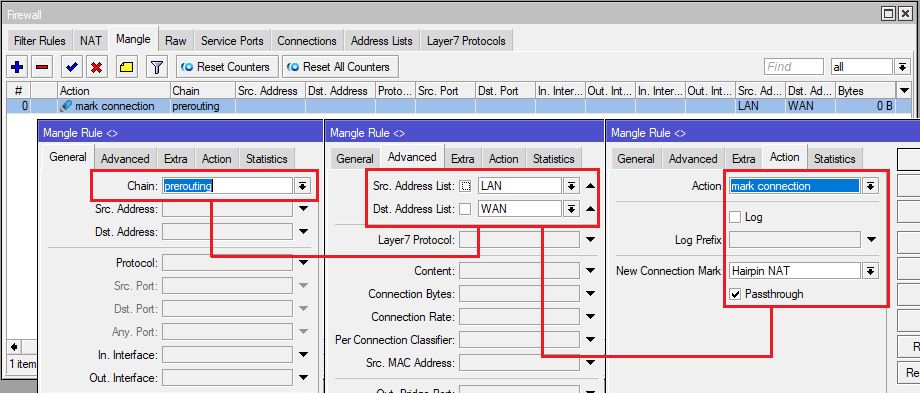
Task: Switch to the Filter Rules tab
Action: click(x=39, y=41)
